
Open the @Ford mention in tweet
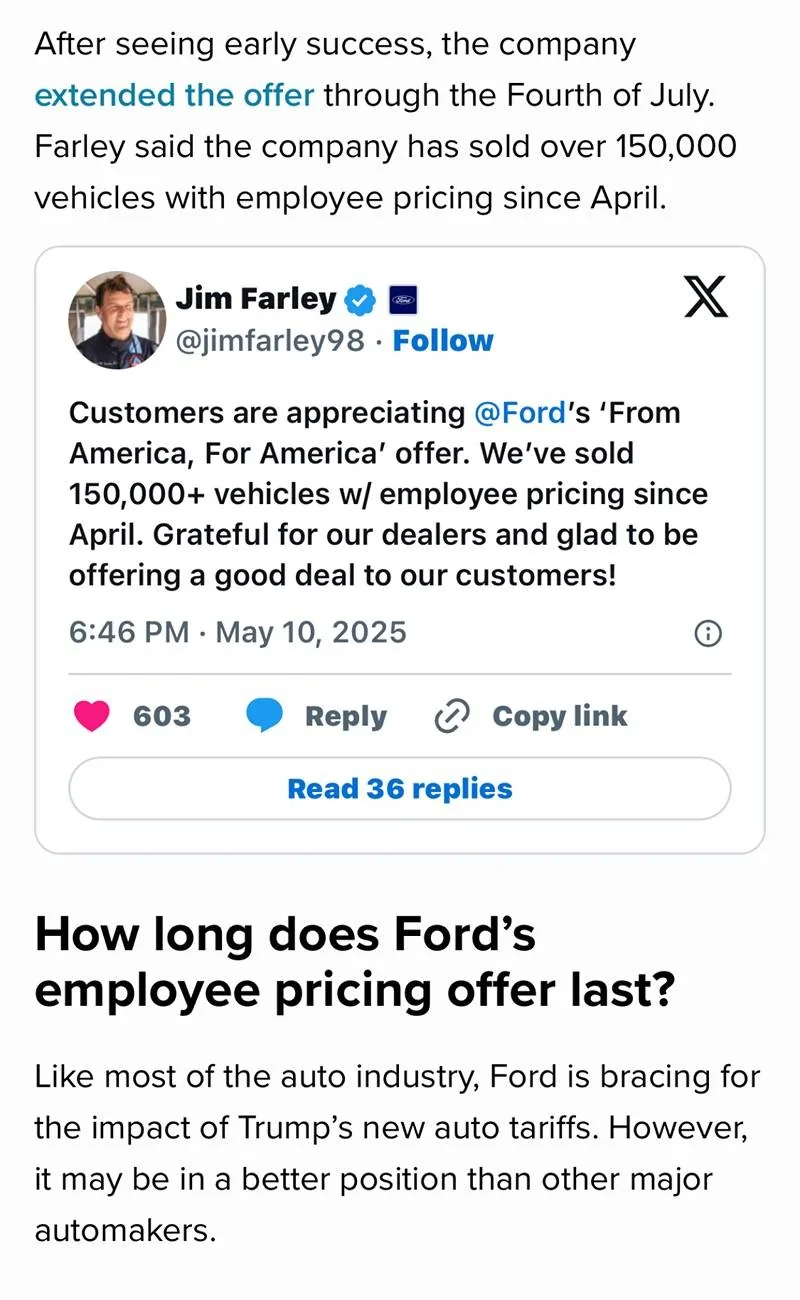coord(519,413)
